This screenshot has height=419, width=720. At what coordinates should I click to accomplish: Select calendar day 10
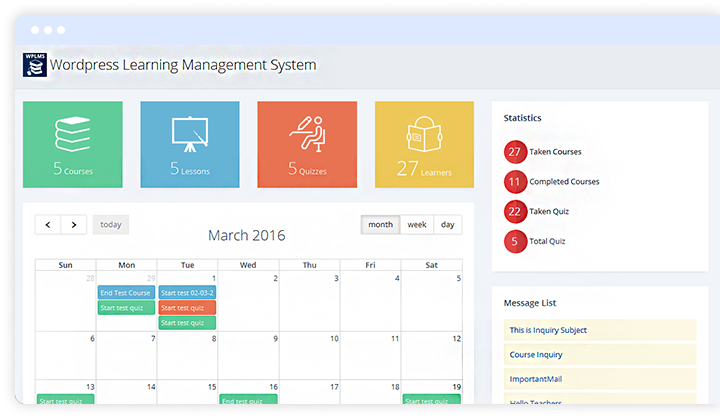[x=334, y=339]
